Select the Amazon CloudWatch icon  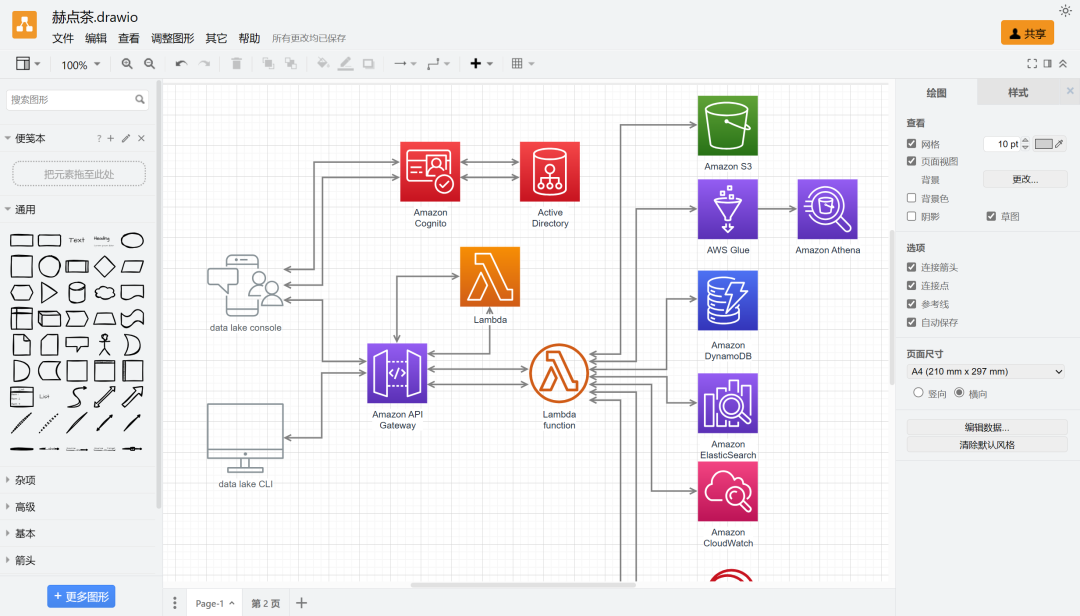tap(727, 491)
